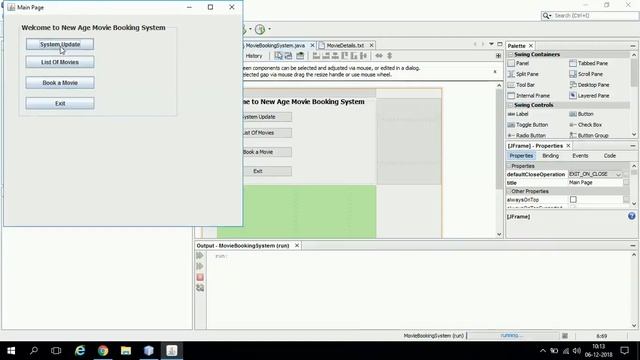
Task: Dismiss the design hint message with its X
Action: point(495,71)
